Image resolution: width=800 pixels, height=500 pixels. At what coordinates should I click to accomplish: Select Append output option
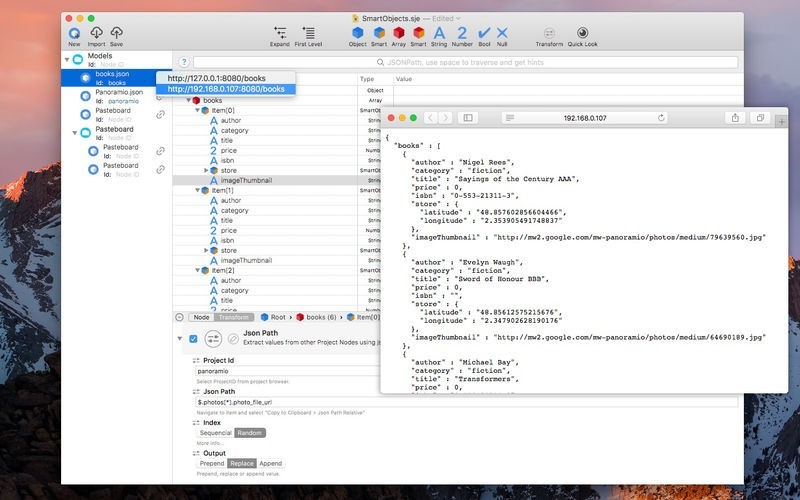tap(270, 464)
